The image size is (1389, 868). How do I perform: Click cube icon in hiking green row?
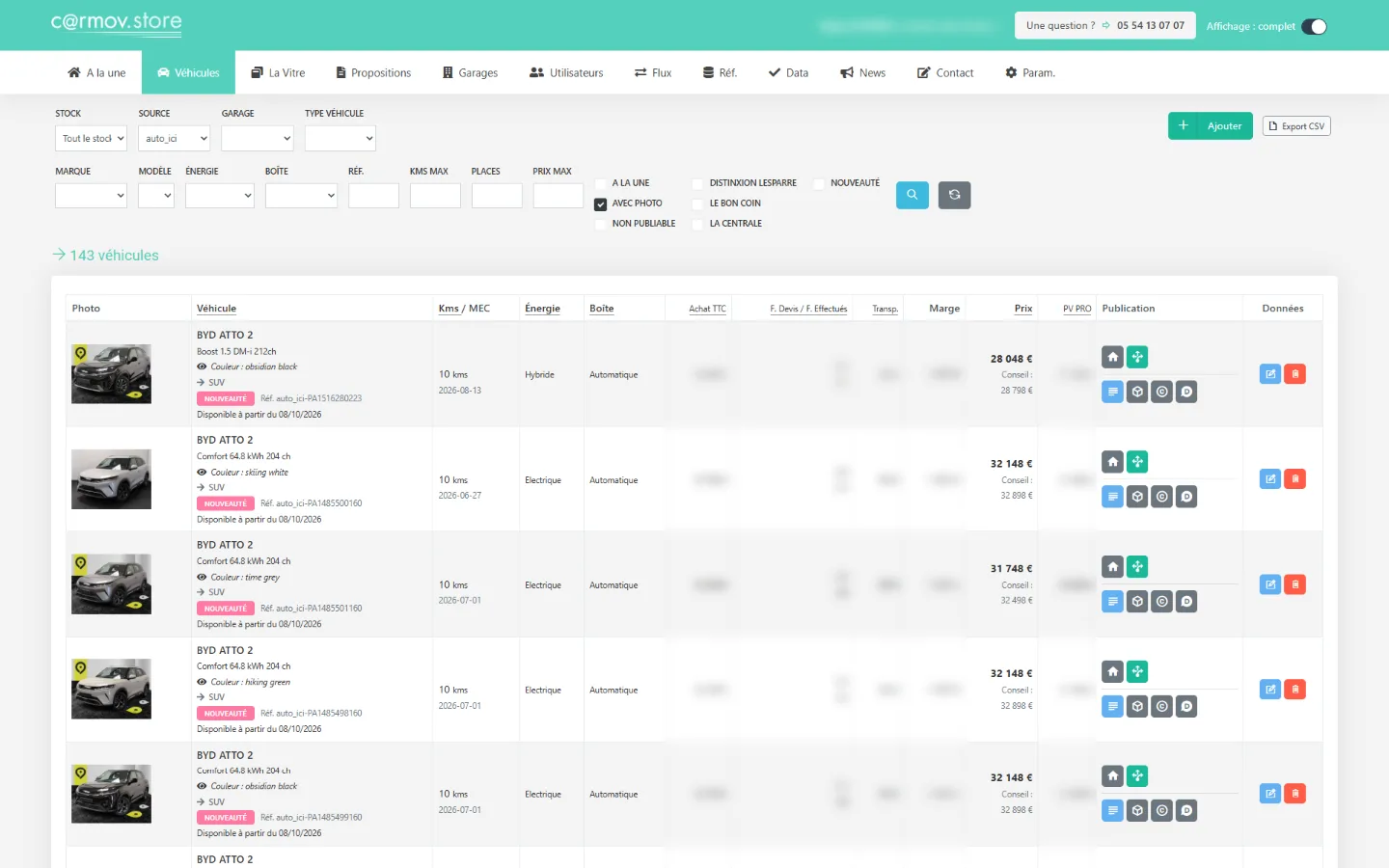pos(1137,706)
